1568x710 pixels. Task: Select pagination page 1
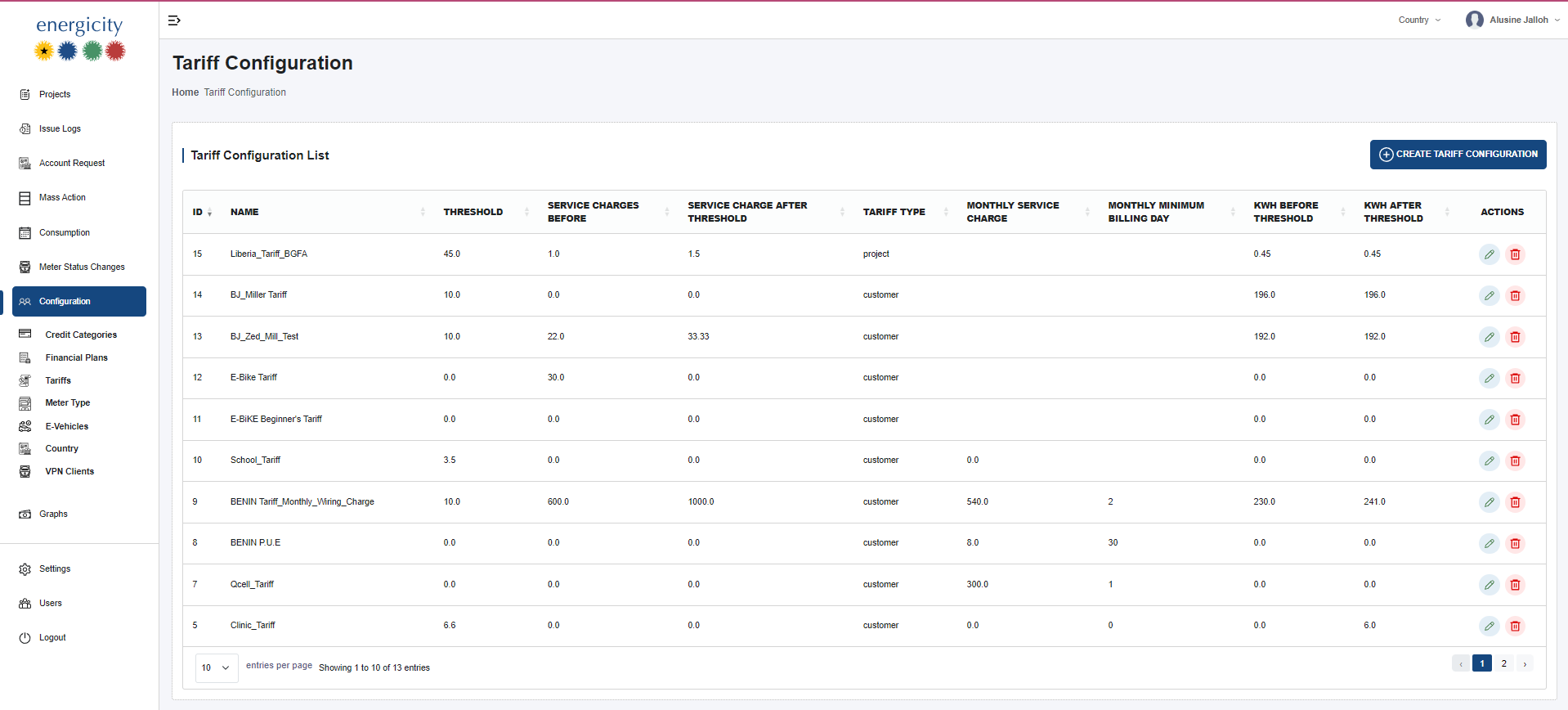tap(1482, 663)
